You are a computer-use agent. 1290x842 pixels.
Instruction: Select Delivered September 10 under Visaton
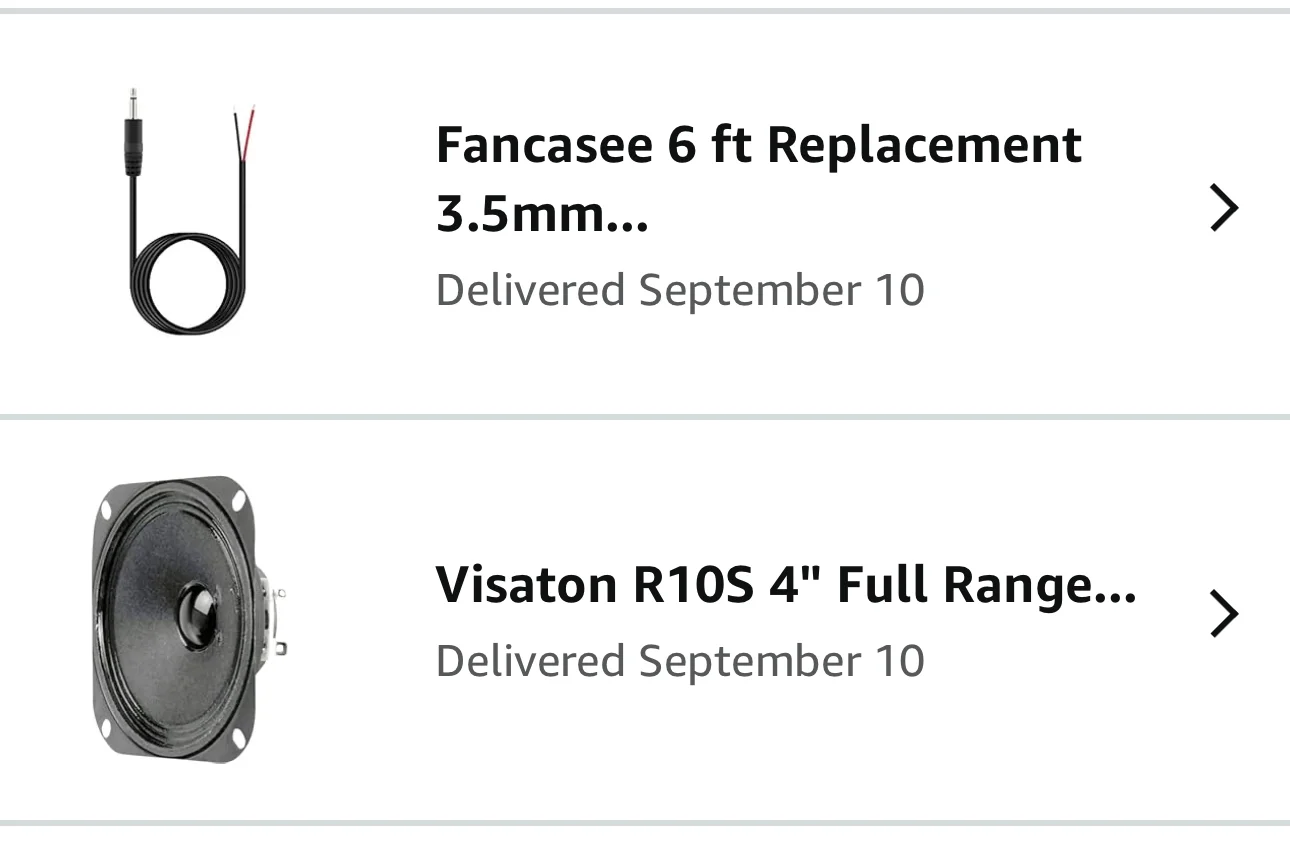pyautogui.click(x=680, y=661)
